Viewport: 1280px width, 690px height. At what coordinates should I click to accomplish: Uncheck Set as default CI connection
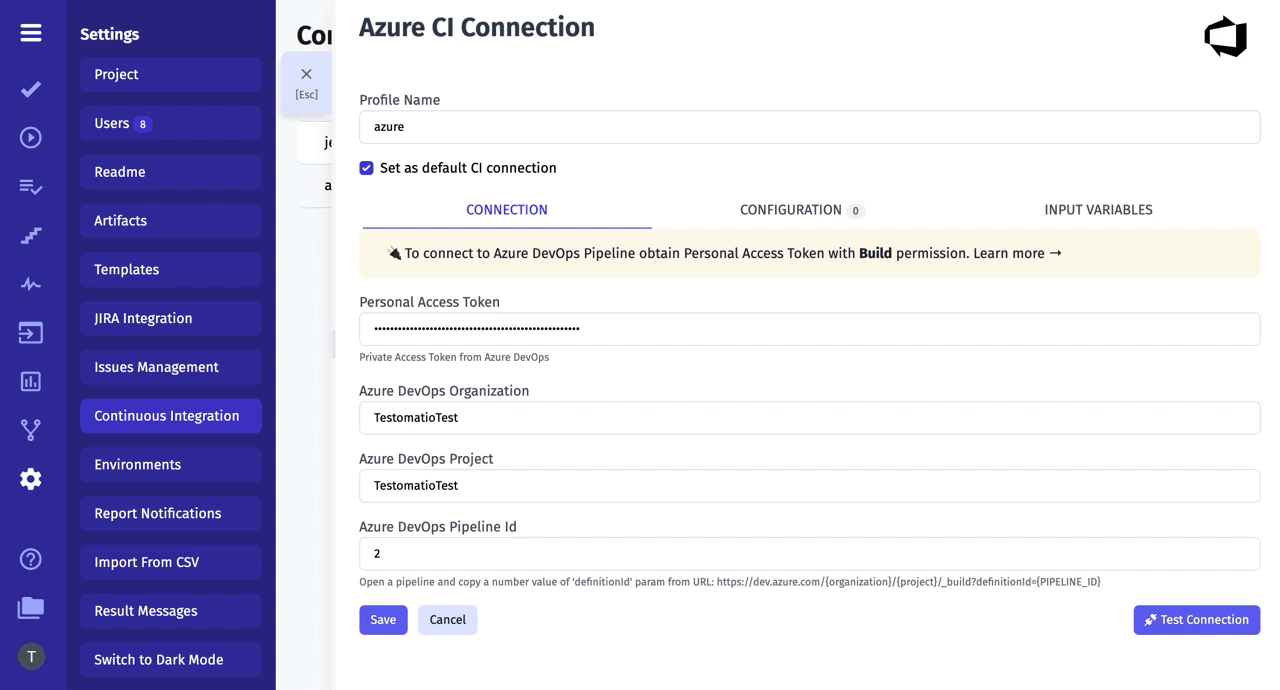[366, 168]
